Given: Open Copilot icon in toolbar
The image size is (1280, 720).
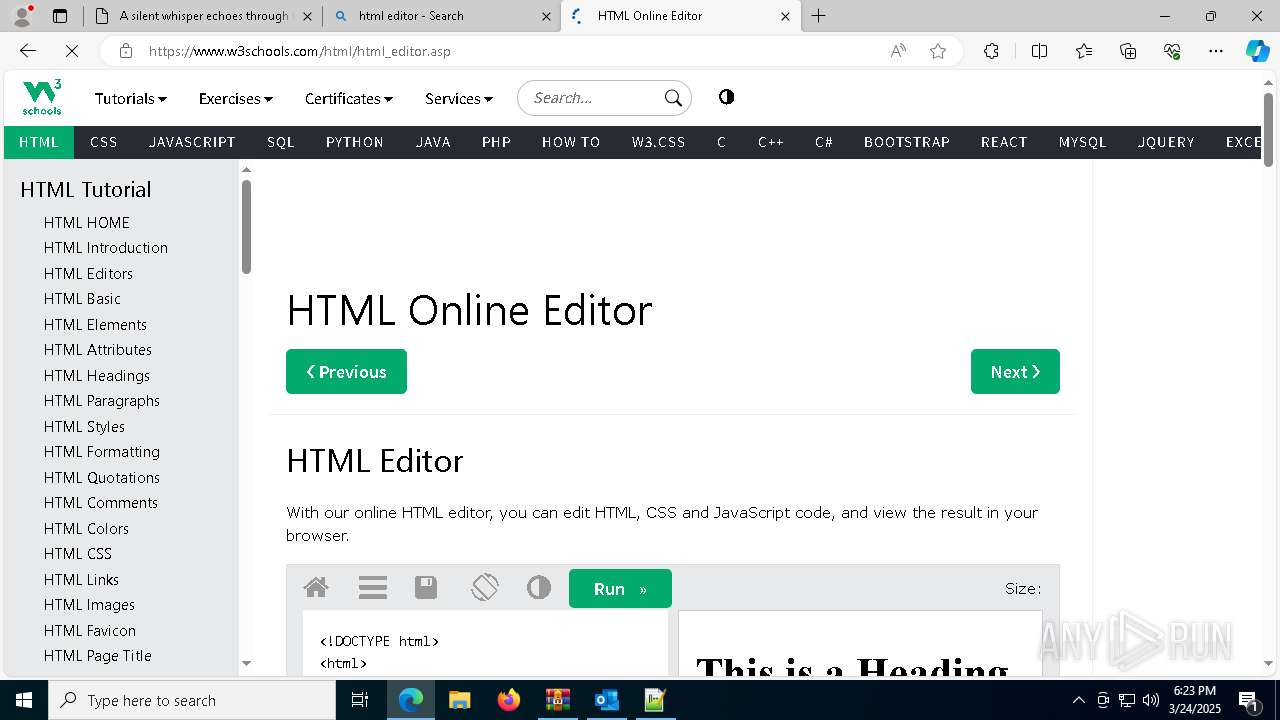Looking at the screenshot, I should [1257, 51].
